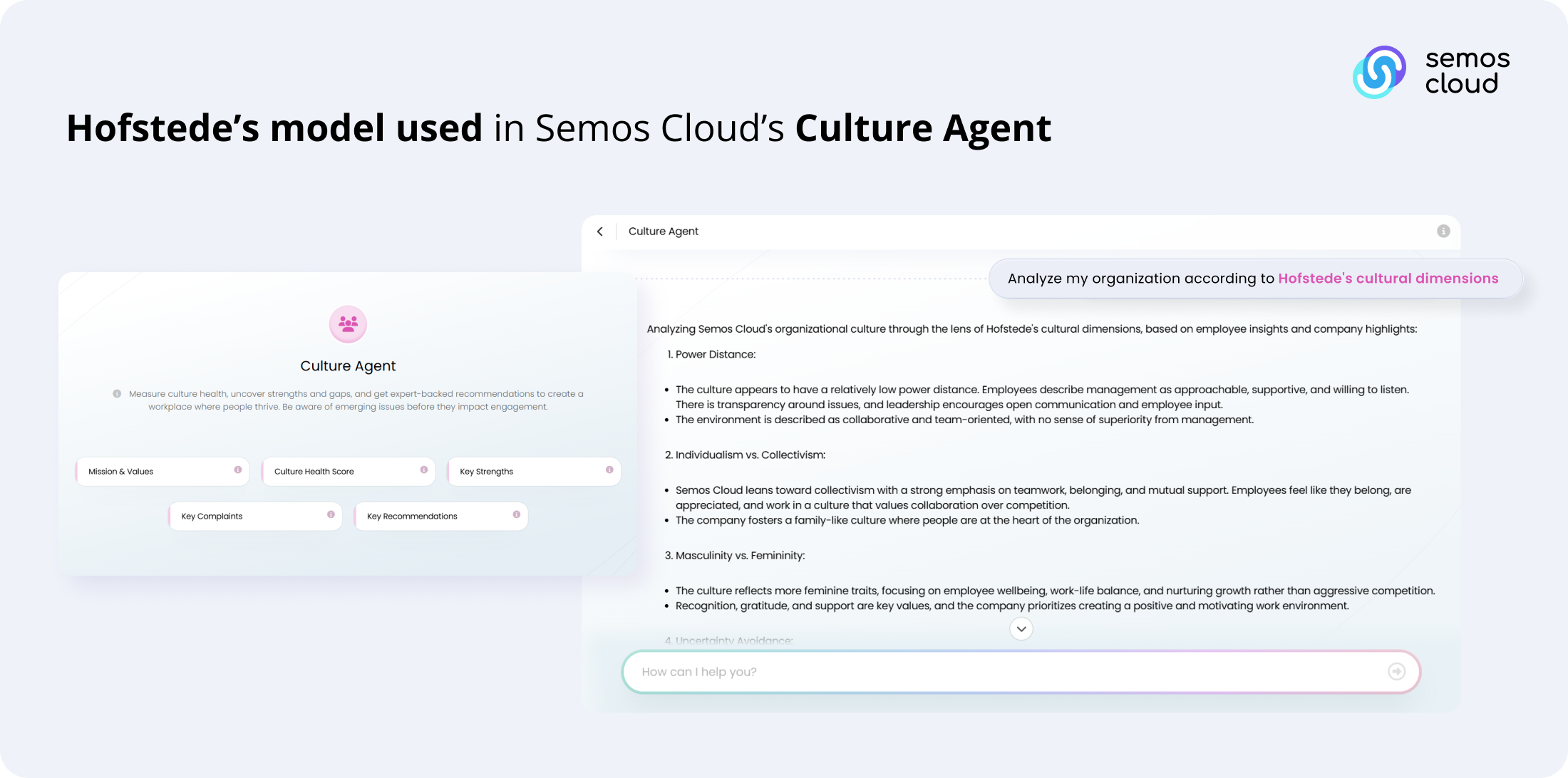Click the back arrow beside Culture Agent
Image resolution: width=1568 pixels, height=778 pixels.
600,232
